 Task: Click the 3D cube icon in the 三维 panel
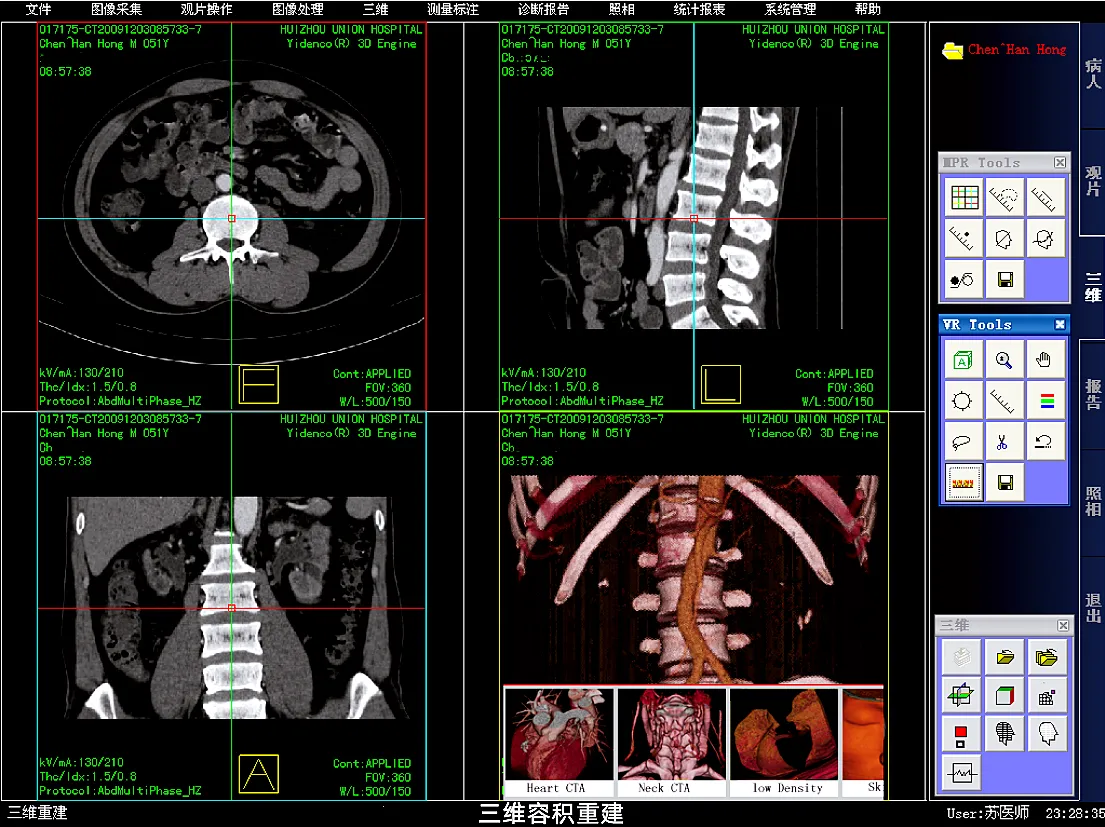pos(1005,696)
